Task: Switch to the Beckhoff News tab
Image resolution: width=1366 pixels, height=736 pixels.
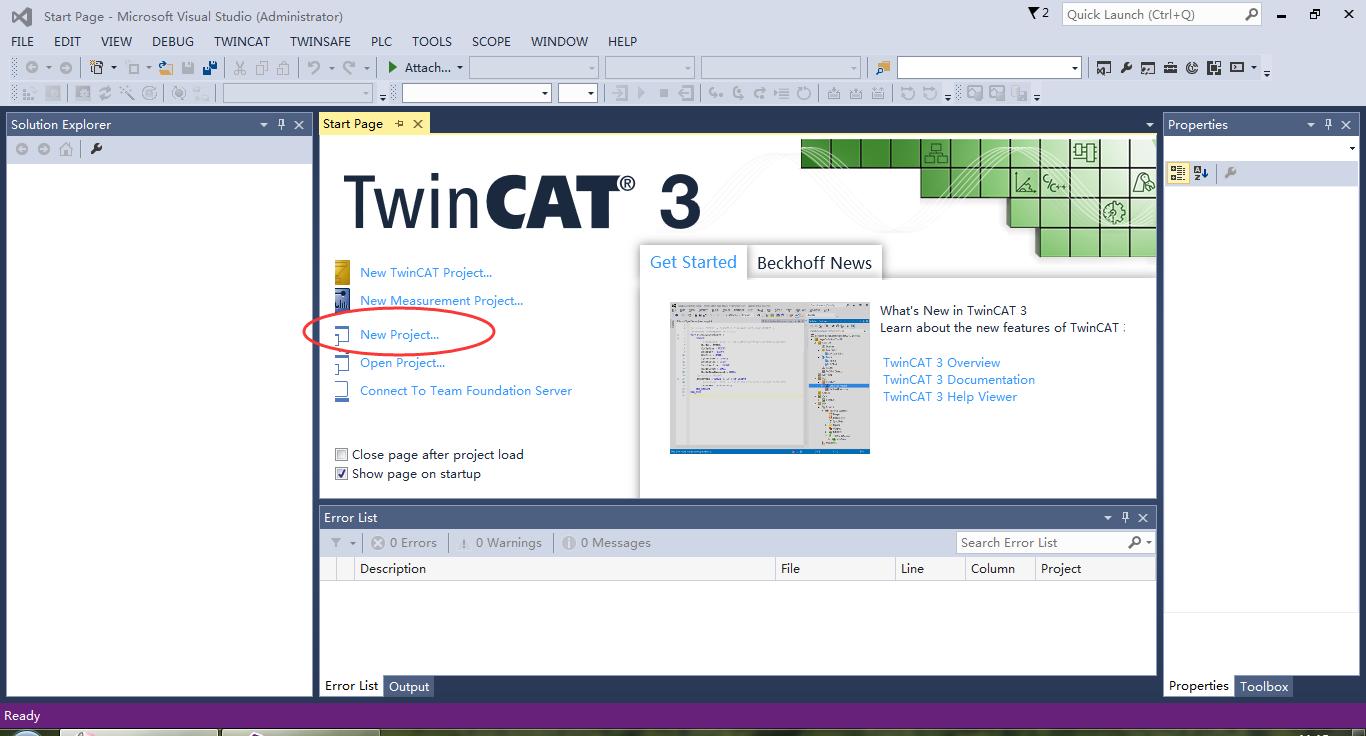Action: tap(814, 263)
